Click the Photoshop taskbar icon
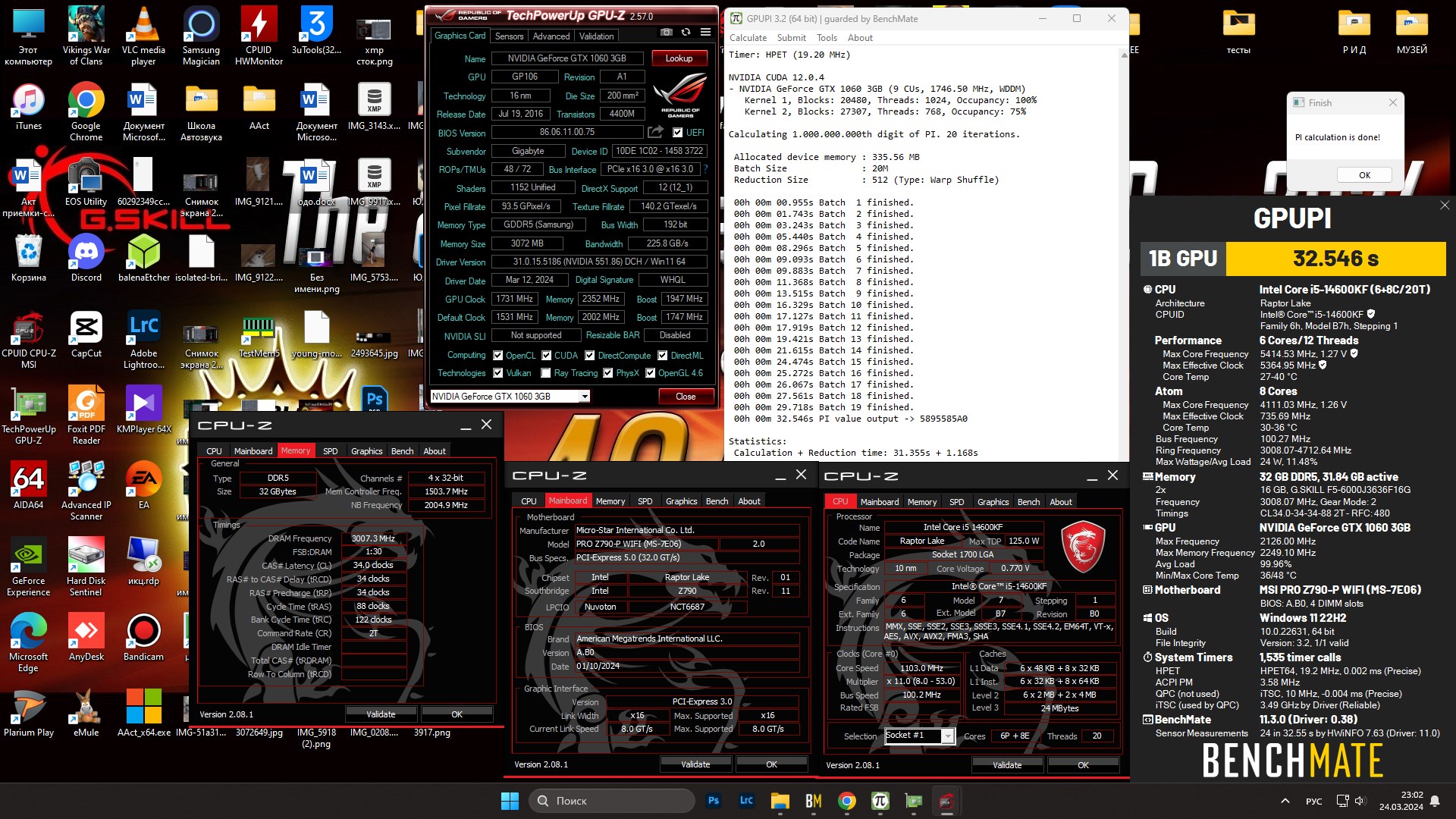Viewport: 1456px width, 819px height. pyautogui.click(x=714, y=801)
